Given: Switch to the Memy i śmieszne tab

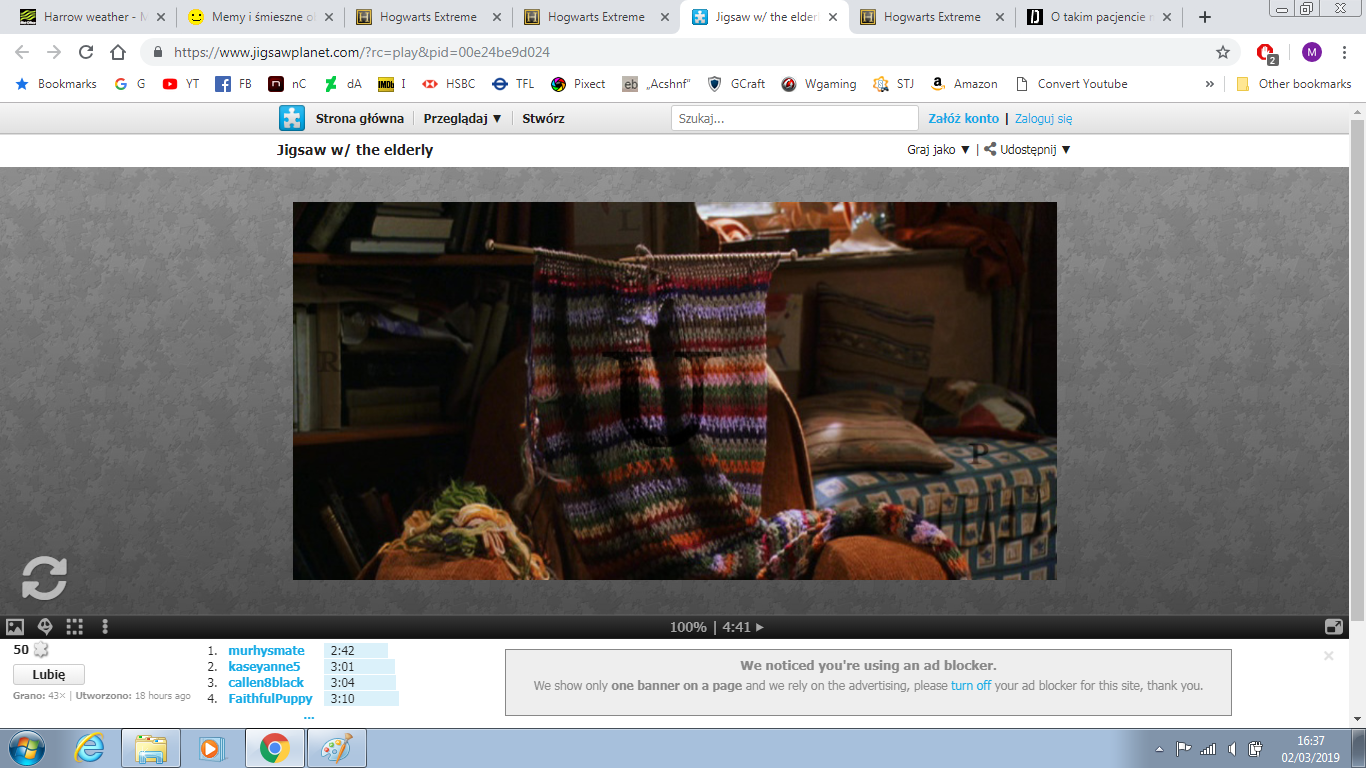Looking at the screenshot, I should tap(260, 17).
